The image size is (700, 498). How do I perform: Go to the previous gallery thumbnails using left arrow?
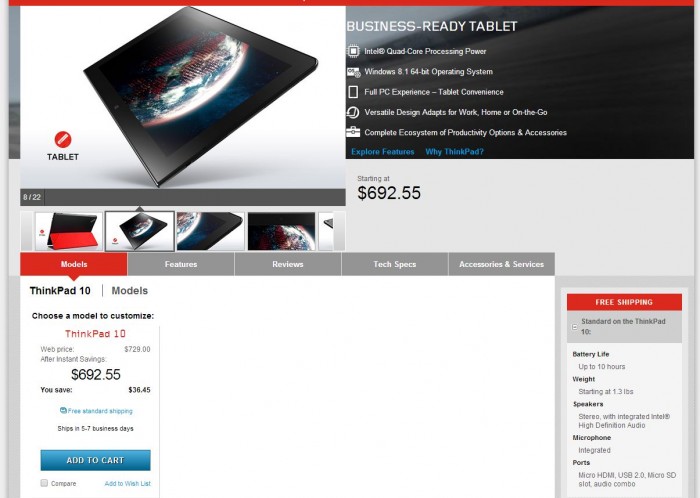click(x=27, y=231)
